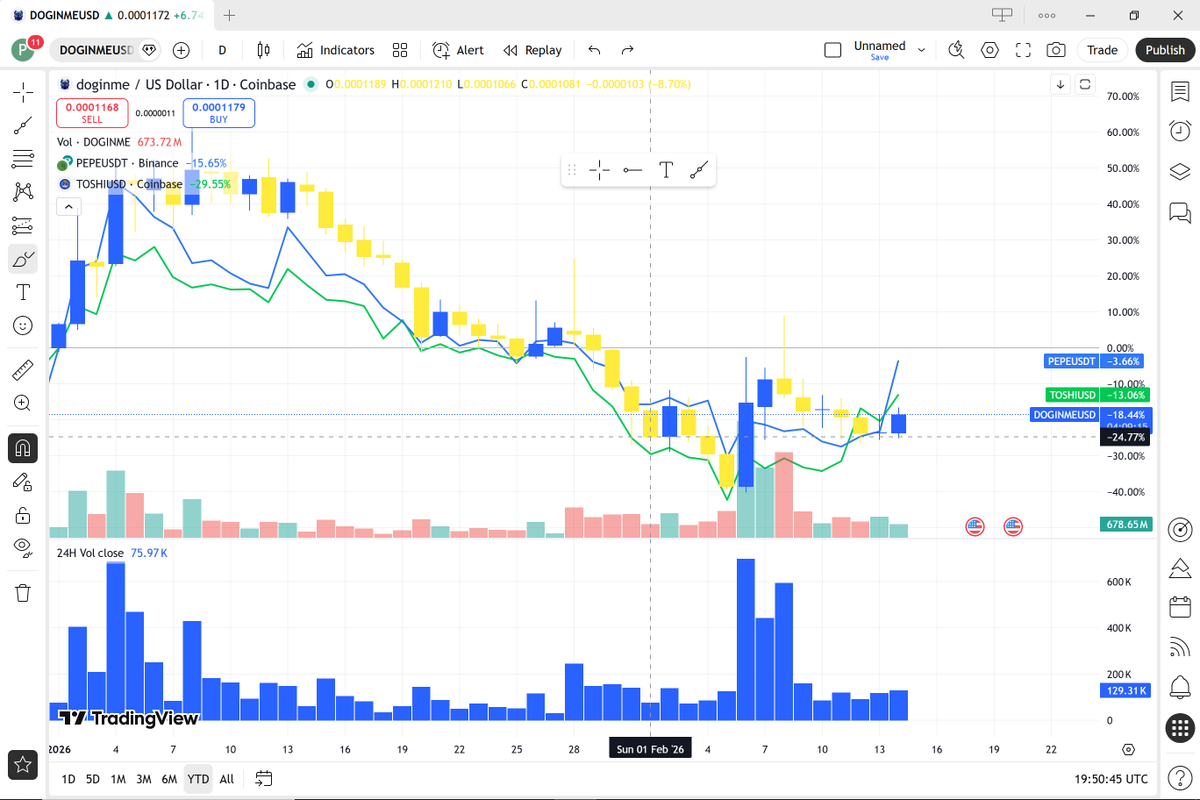Image resolution: width=1200 pixels, height=800 pixels.
Task: Open the notifications bell panel
Action: 1180,687
